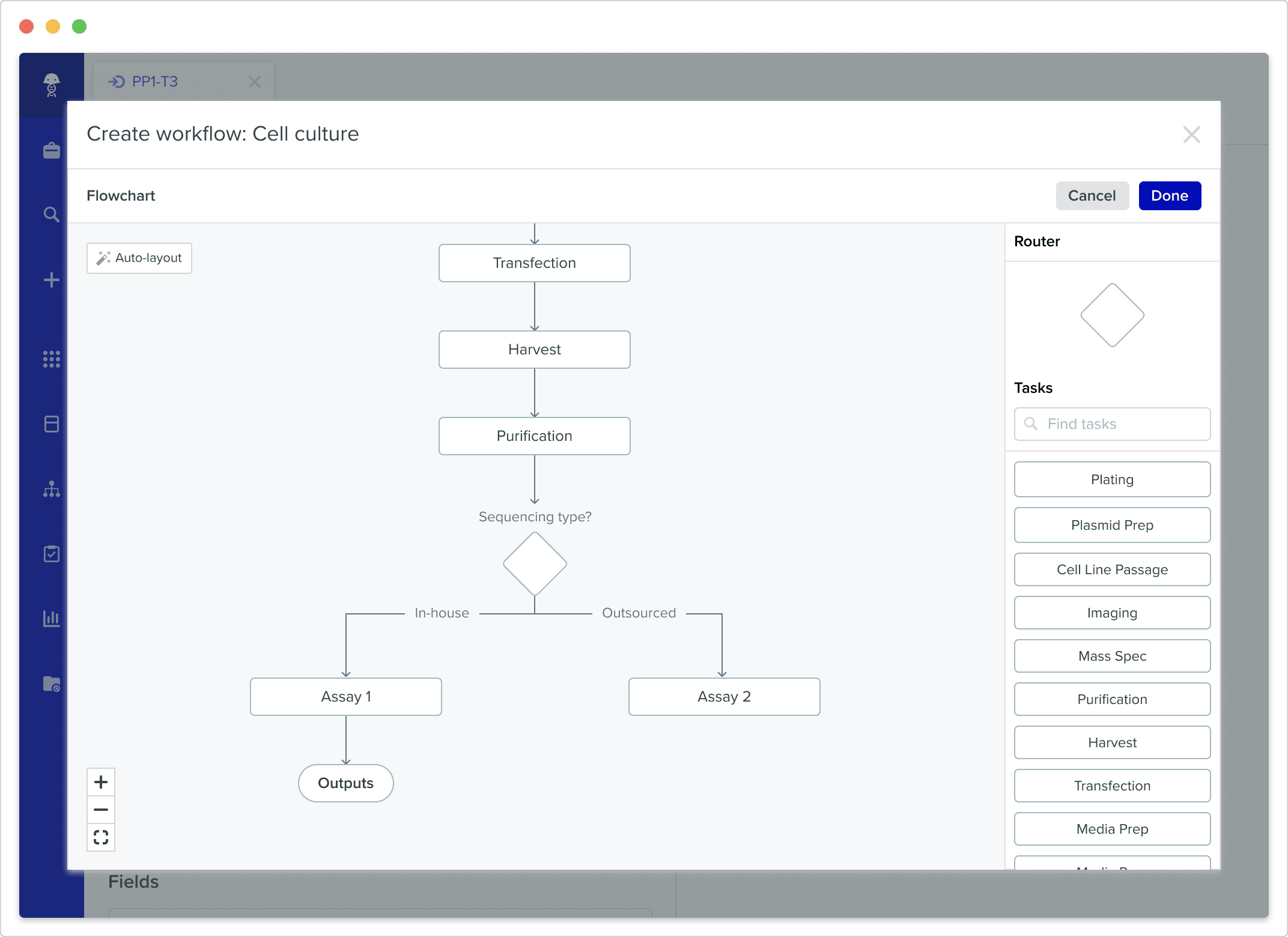Fit flowchart to view with the frame icon
The image size is (1288, 937).
(x=101, y=837)
